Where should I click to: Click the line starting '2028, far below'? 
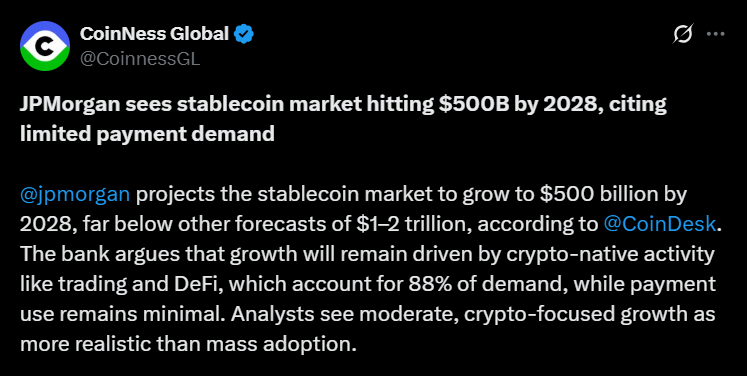point(371,224)
